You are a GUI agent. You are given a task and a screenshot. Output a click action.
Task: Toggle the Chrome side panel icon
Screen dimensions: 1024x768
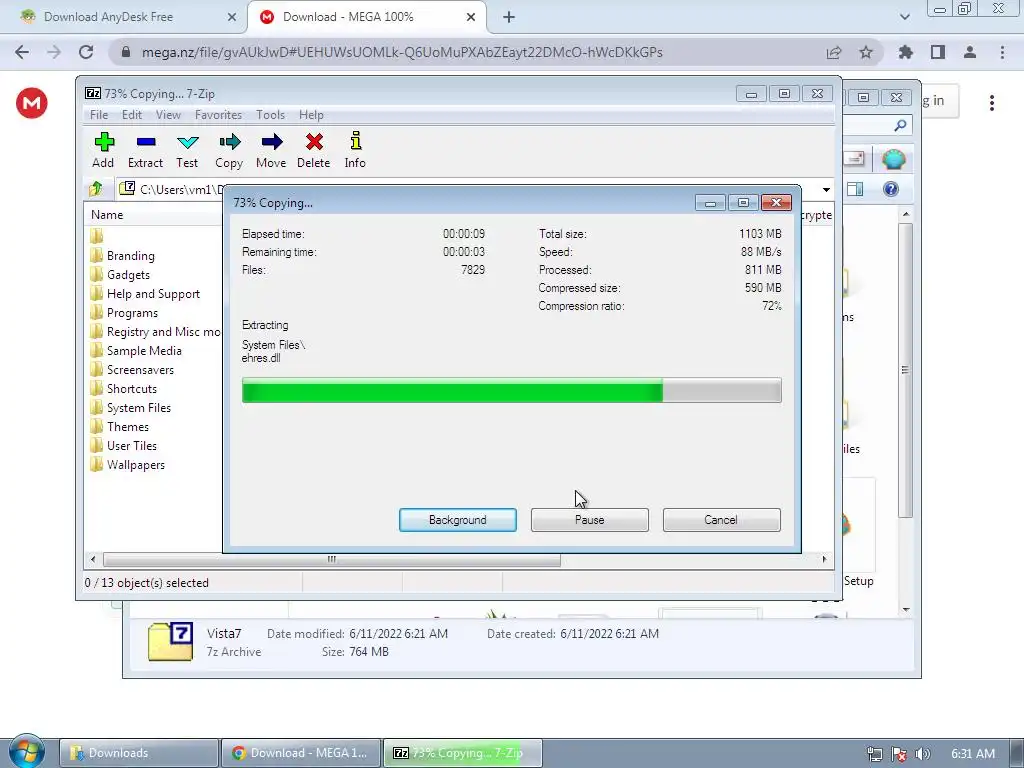point(938,52)
